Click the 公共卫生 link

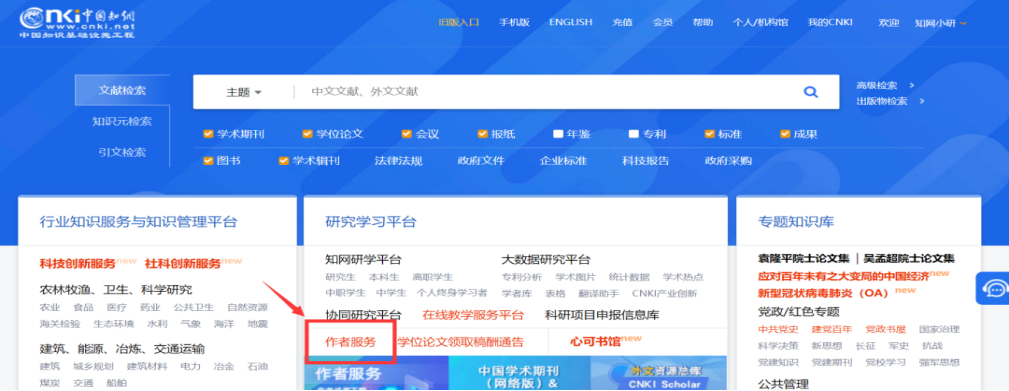[x=194, y=307]
